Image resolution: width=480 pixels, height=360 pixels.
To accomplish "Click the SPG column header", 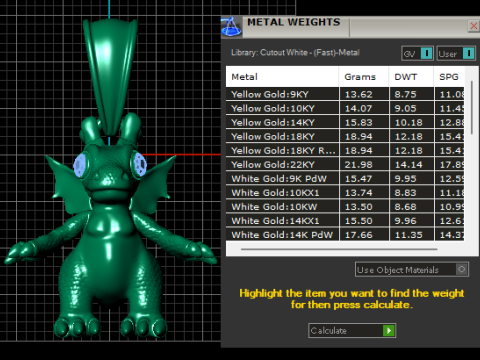I will [x=449, y=77].
